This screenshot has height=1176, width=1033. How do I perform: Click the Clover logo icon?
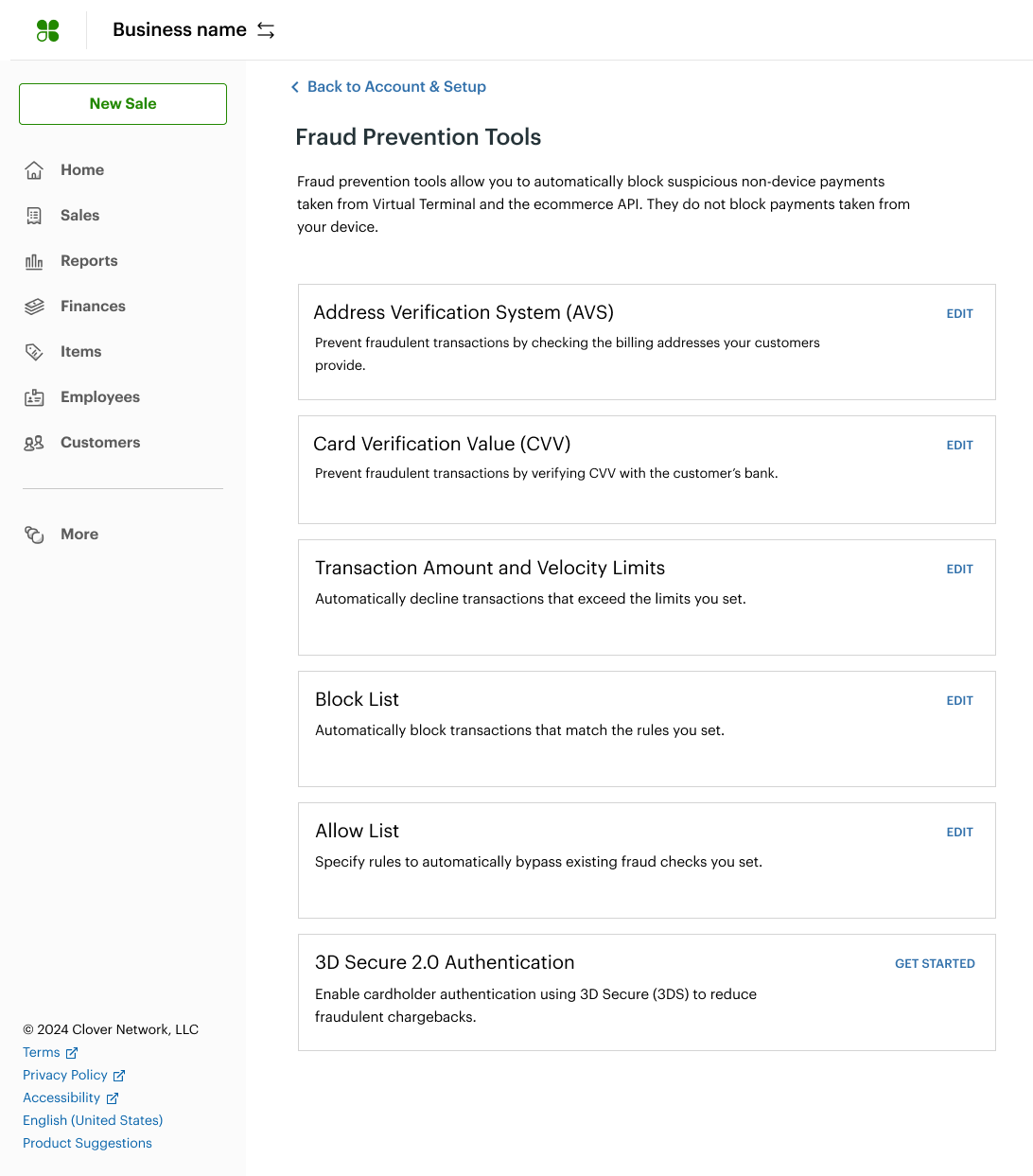coord(47,29)
